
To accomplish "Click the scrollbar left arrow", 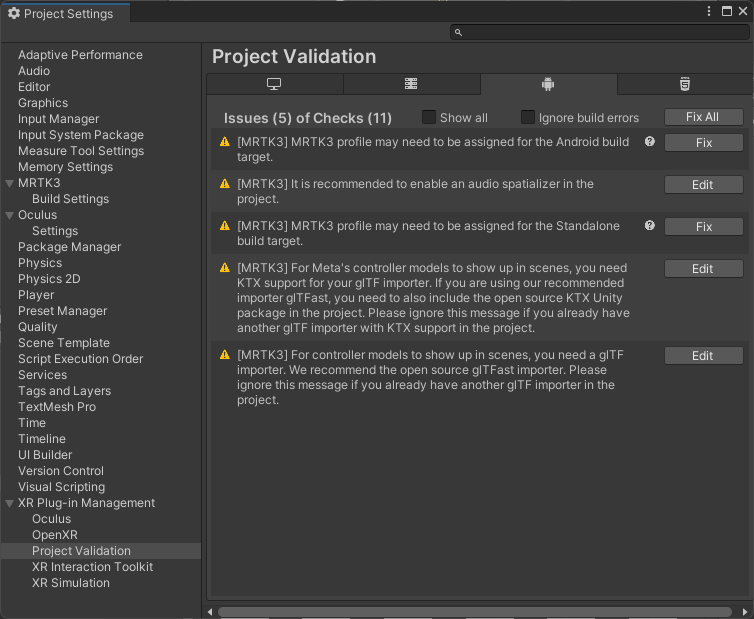I will pos(210,612).
